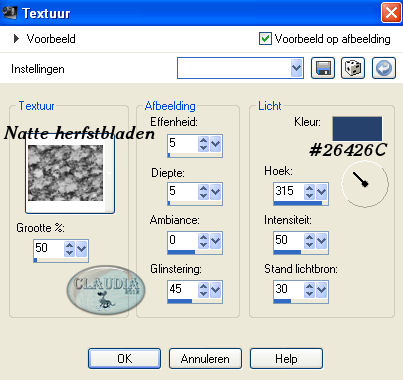Viewport: 403px width, 380px height.
Task: Click the Grootte % spin arrows
Action: click(x=69, y=249)
